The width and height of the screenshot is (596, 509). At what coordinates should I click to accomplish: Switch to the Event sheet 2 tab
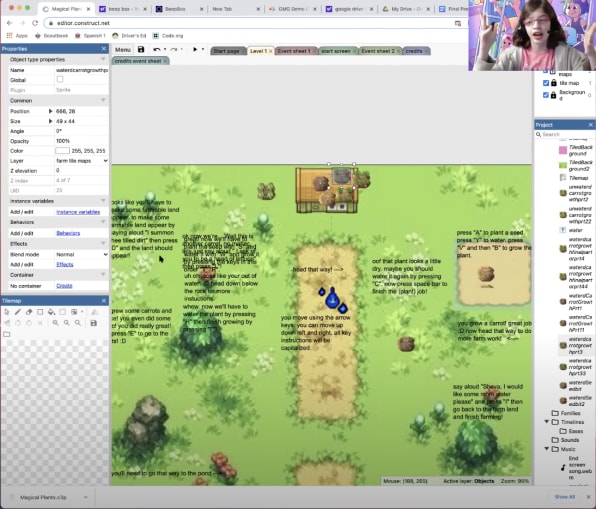click(x=378, y=51)
